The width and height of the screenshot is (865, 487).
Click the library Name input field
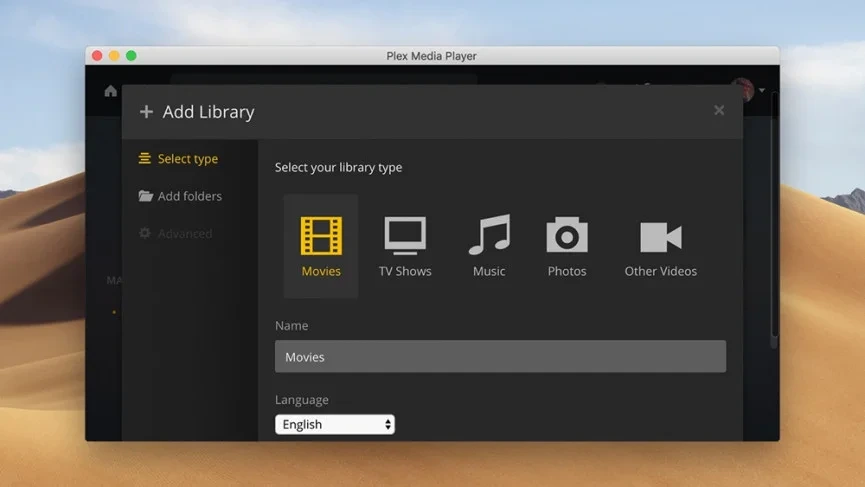tap(500, 356)
